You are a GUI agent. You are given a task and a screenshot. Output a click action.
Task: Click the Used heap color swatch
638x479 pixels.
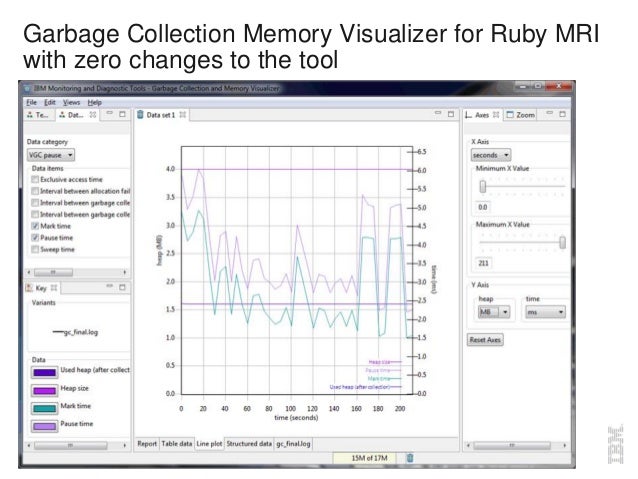(x=44, y=373)
